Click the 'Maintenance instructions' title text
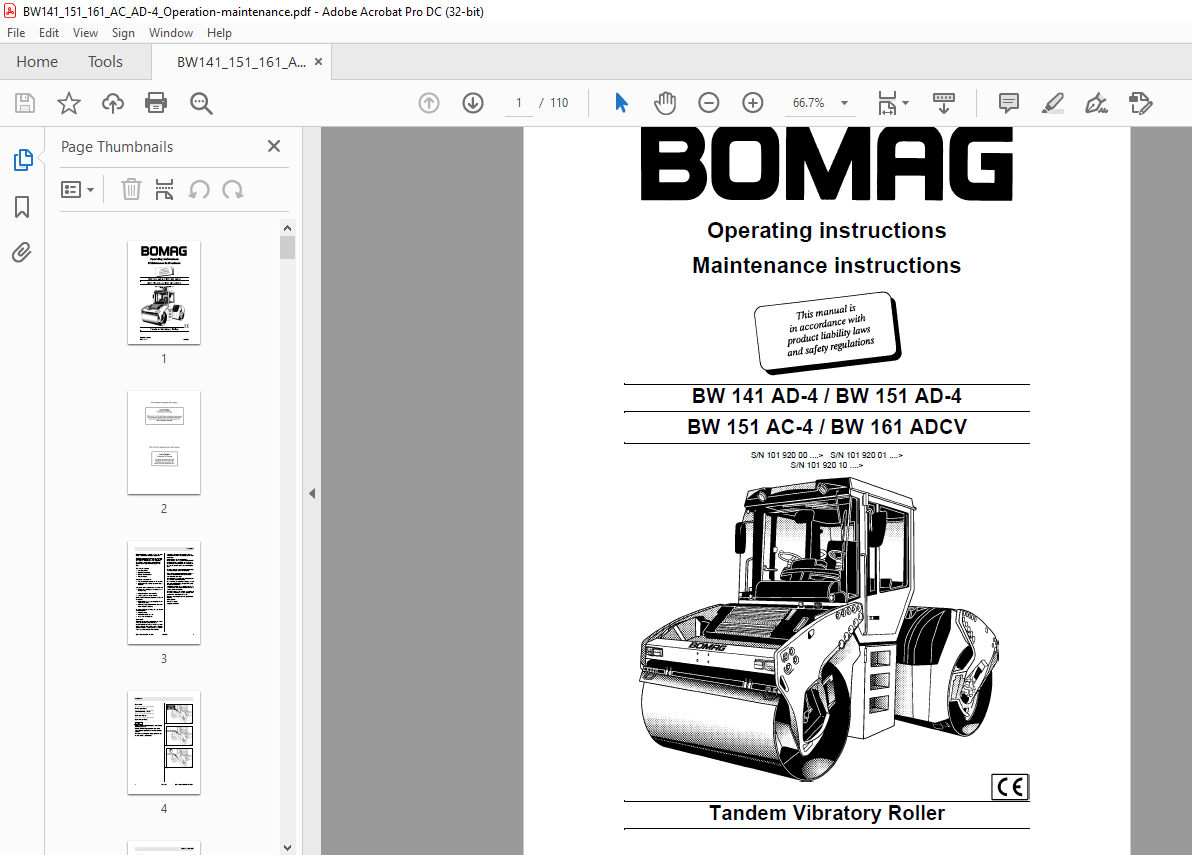The height and width of the screenshot is (855, 1192). coord(826,265)
